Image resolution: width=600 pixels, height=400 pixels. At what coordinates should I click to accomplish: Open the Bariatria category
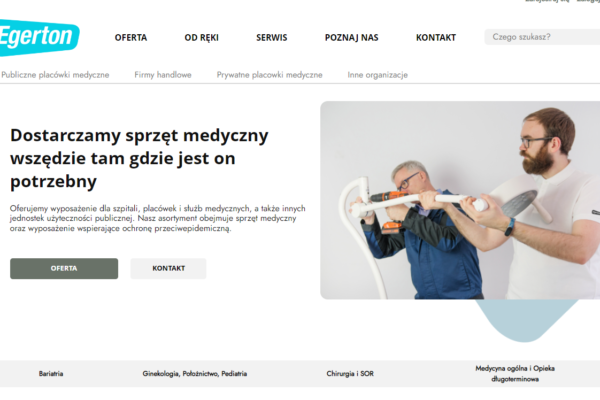pos(51,374)
